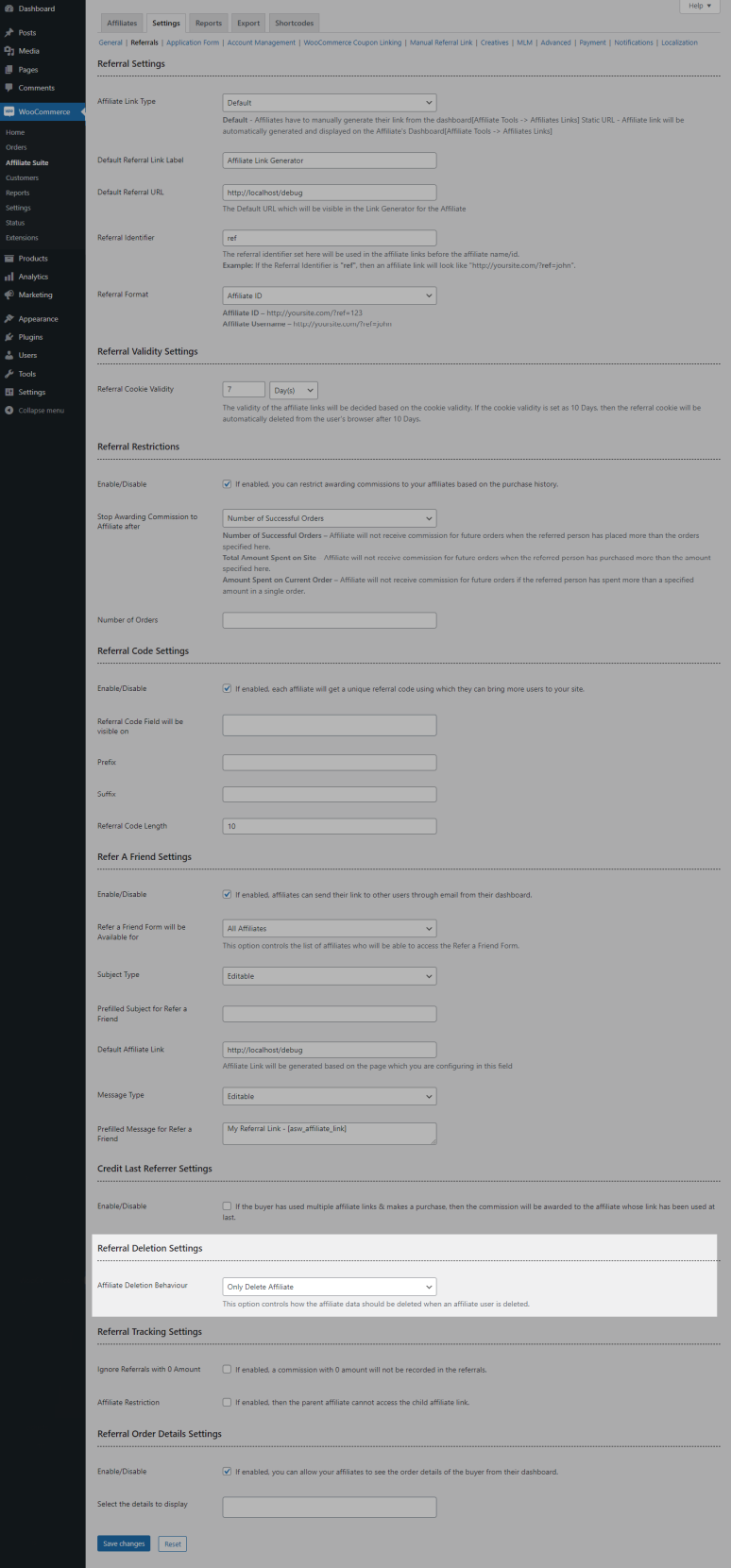Open the Affiliate Deletion Behaviour dropdown
This screenshot has height=1568, width=731.
(x=330, y=1287)
